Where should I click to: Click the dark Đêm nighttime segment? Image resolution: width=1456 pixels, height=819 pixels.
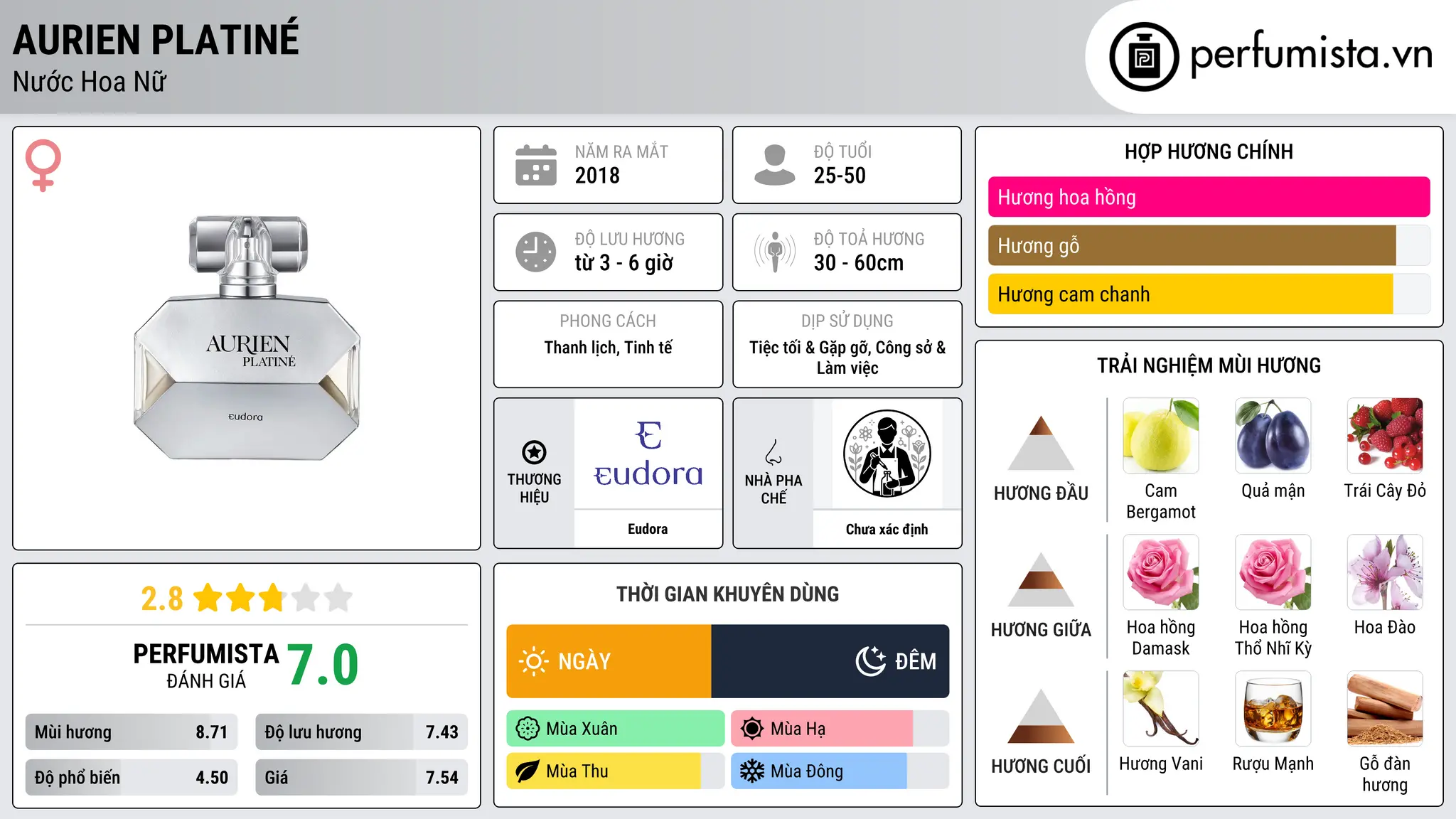click(830, 661)
